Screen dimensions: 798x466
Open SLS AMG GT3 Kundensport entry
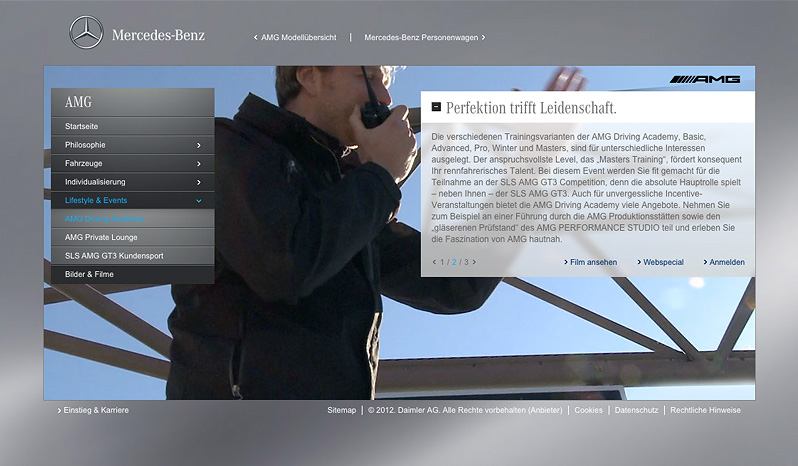tap(132, 255)
